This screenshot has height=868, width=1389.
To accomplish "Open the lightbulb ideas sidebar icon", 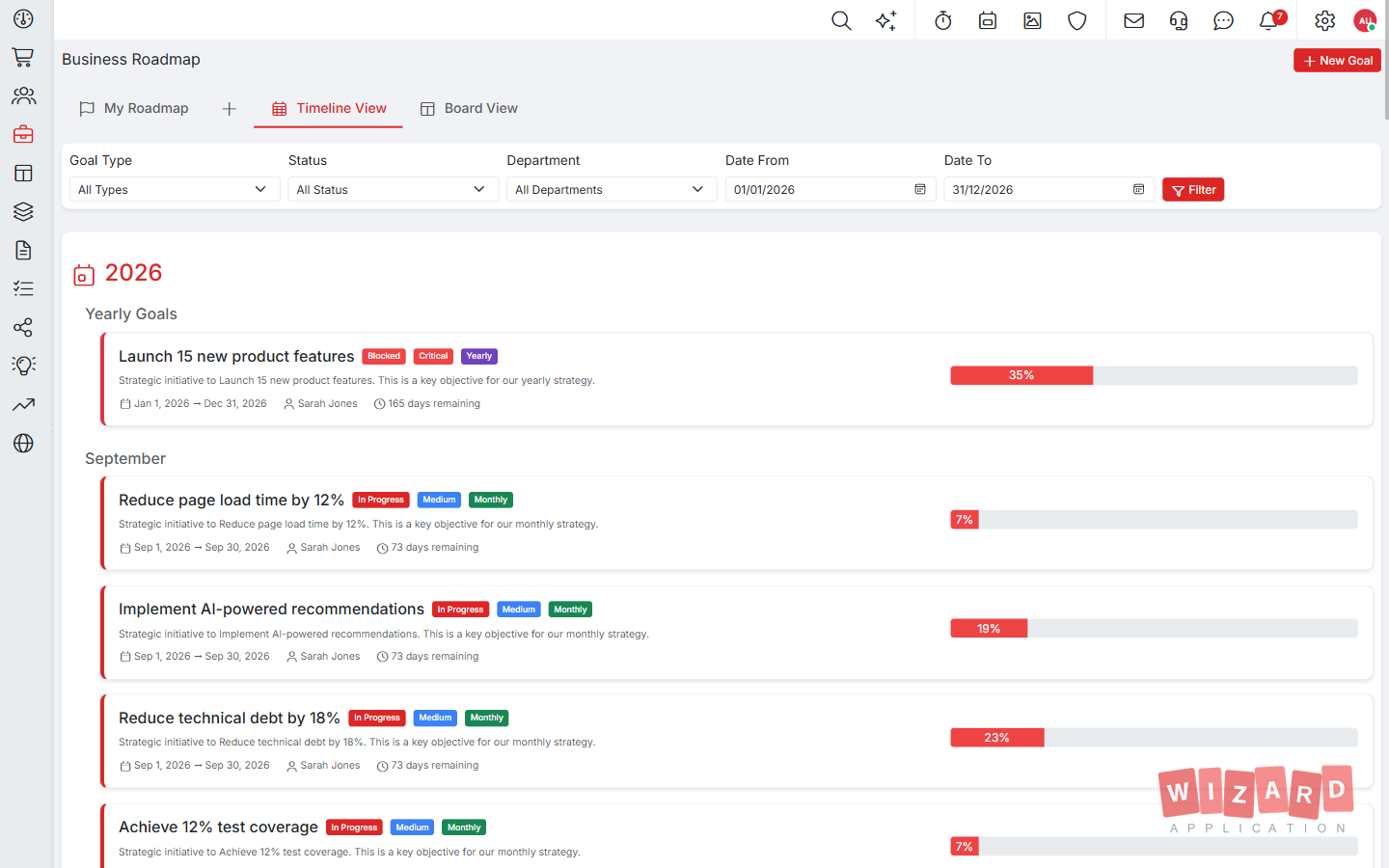I will tap(23, 366).
